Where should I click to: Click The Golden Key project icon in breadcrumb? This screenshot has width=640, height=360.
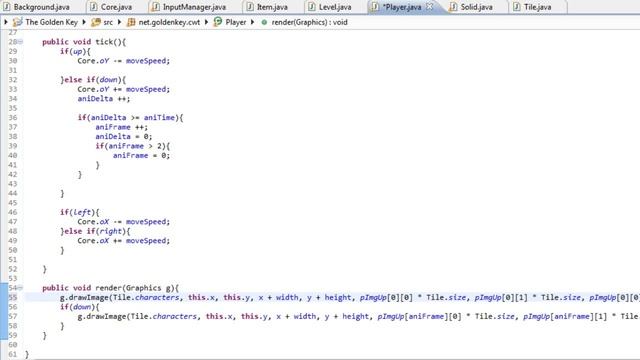point(18,22)
